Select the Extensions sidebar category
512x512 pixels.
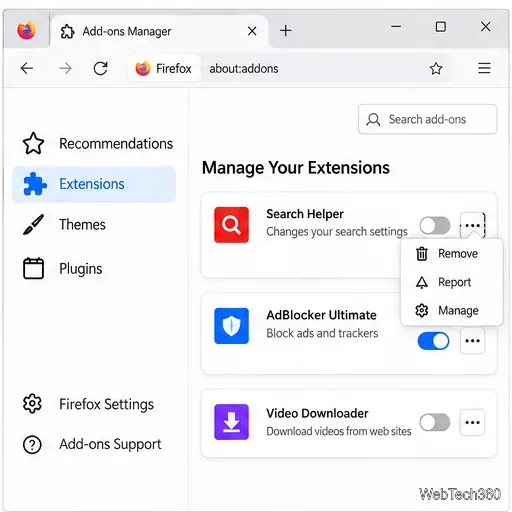[94, 184]
